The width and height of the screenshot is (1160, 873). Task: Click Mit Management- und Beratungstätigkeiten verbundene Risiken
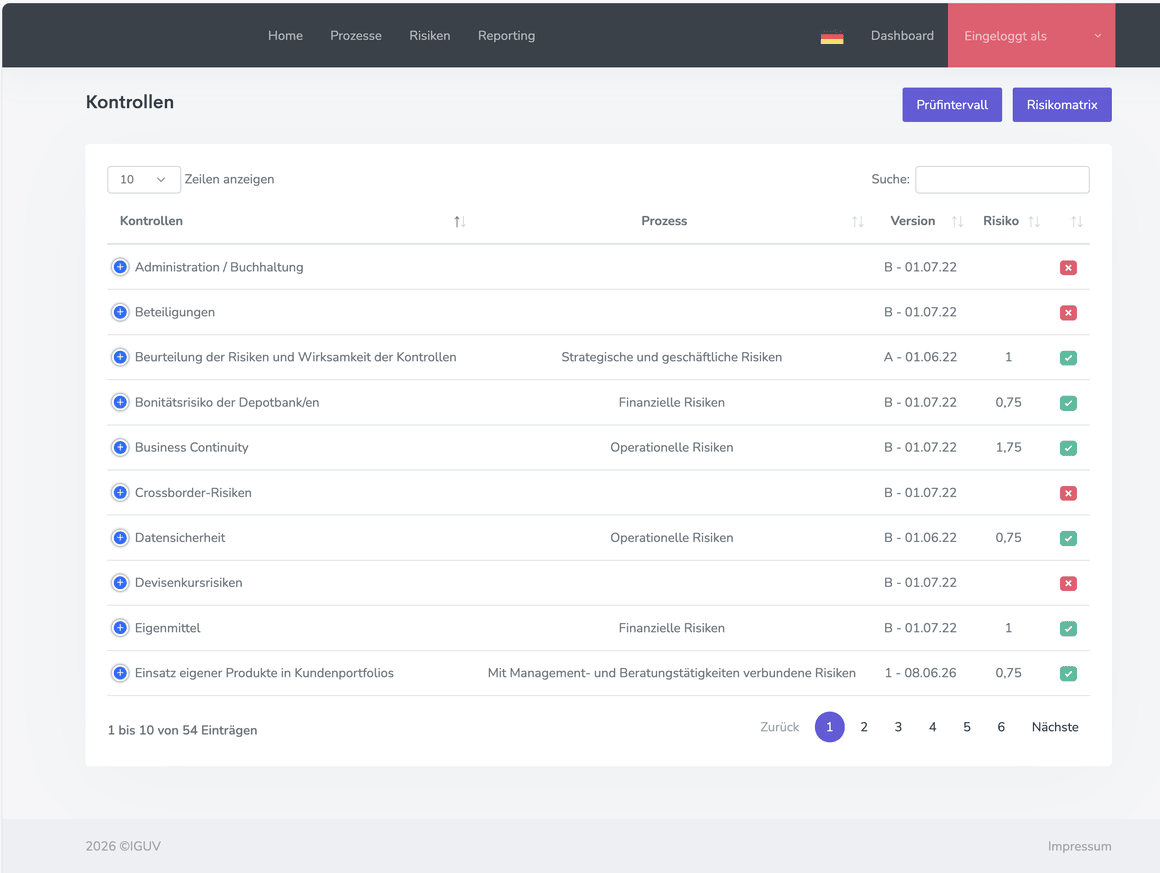click(x=671, y=673)
